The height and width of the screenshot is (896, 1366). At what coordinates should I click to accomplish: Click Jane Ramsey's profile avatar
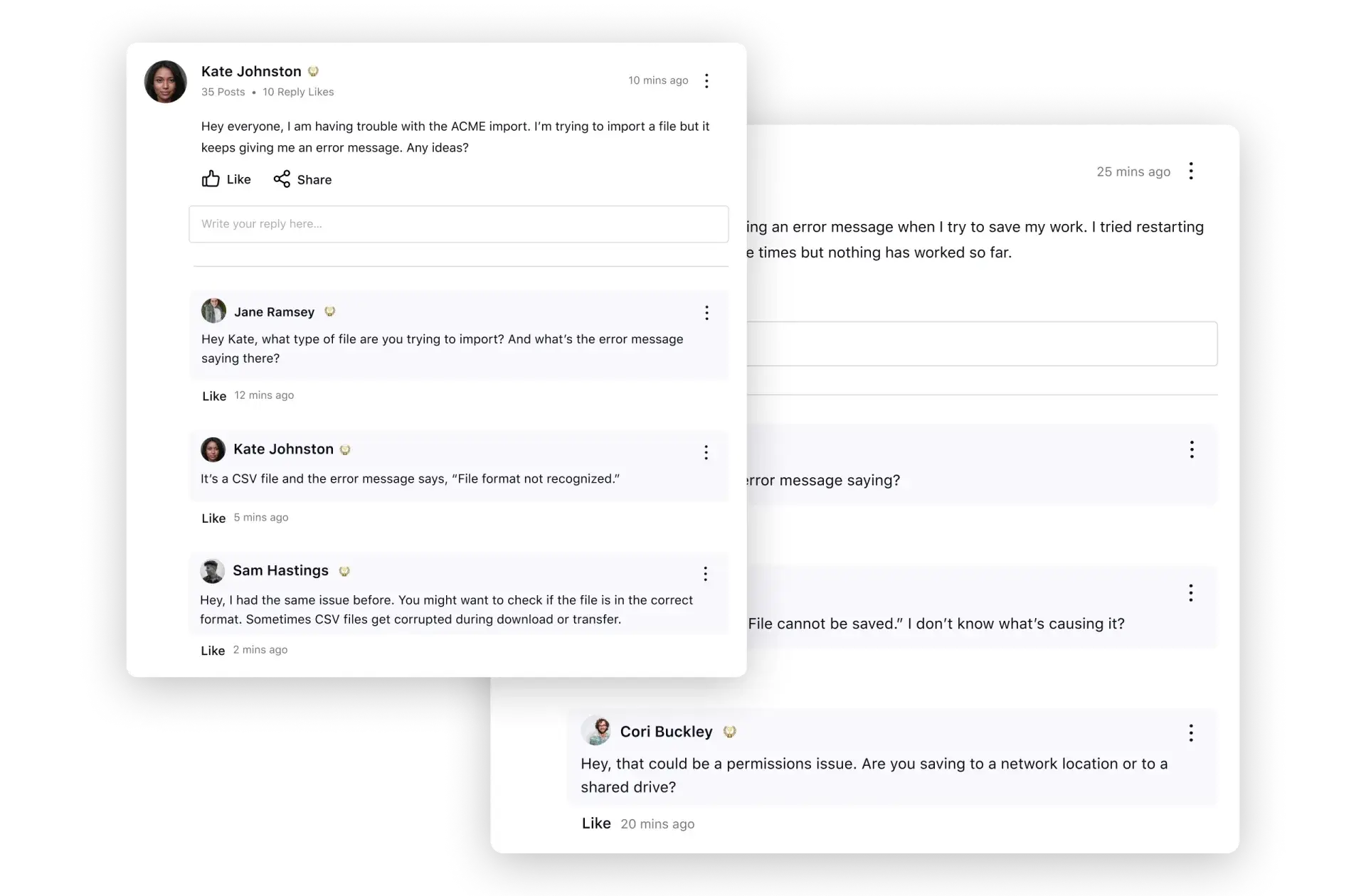pos(213,311)
